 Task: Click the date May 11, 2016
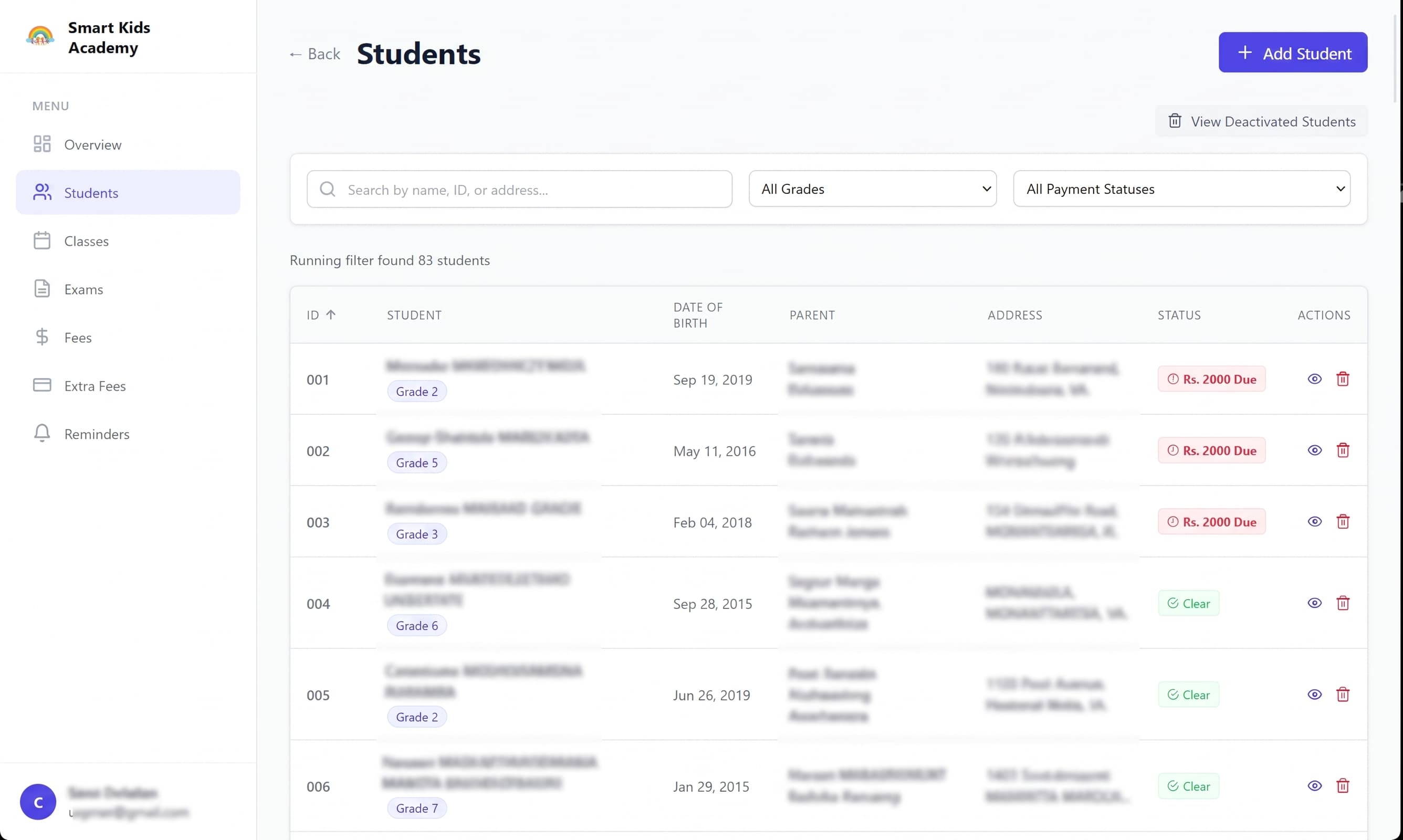[714, 450]
